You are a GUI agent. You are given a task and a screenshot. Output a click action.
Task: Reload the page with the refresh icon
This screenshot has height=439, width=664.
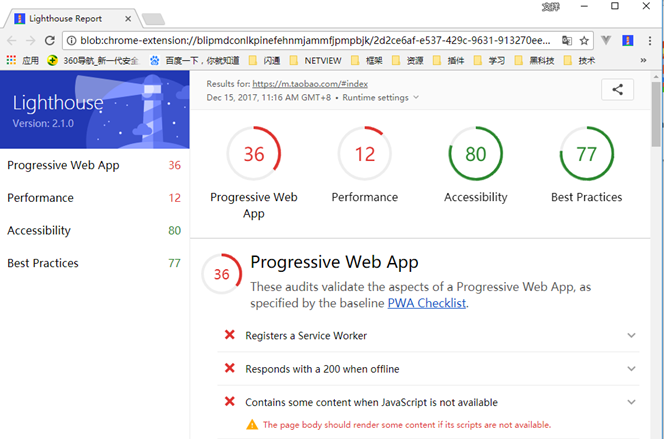(50, 41)
